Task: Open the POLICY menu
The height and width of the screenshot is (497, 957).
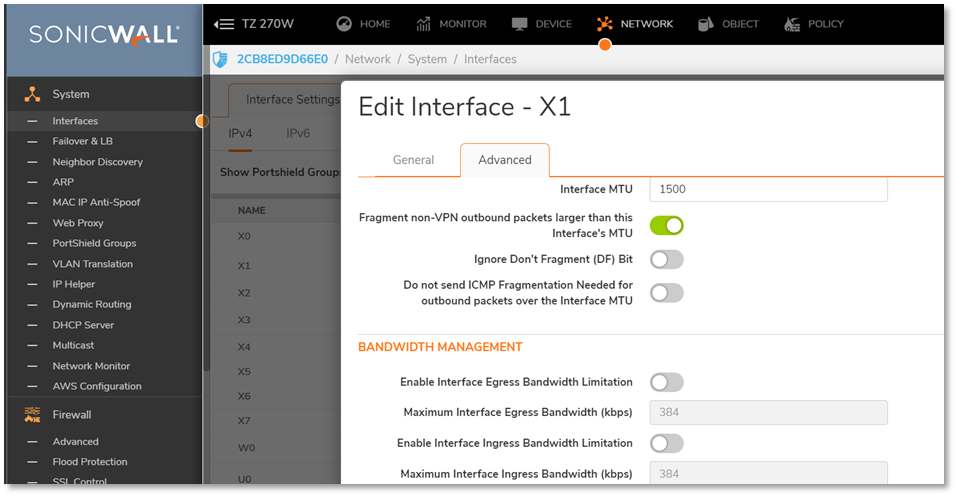Action: pyautogui.click(x=825, y=24)
